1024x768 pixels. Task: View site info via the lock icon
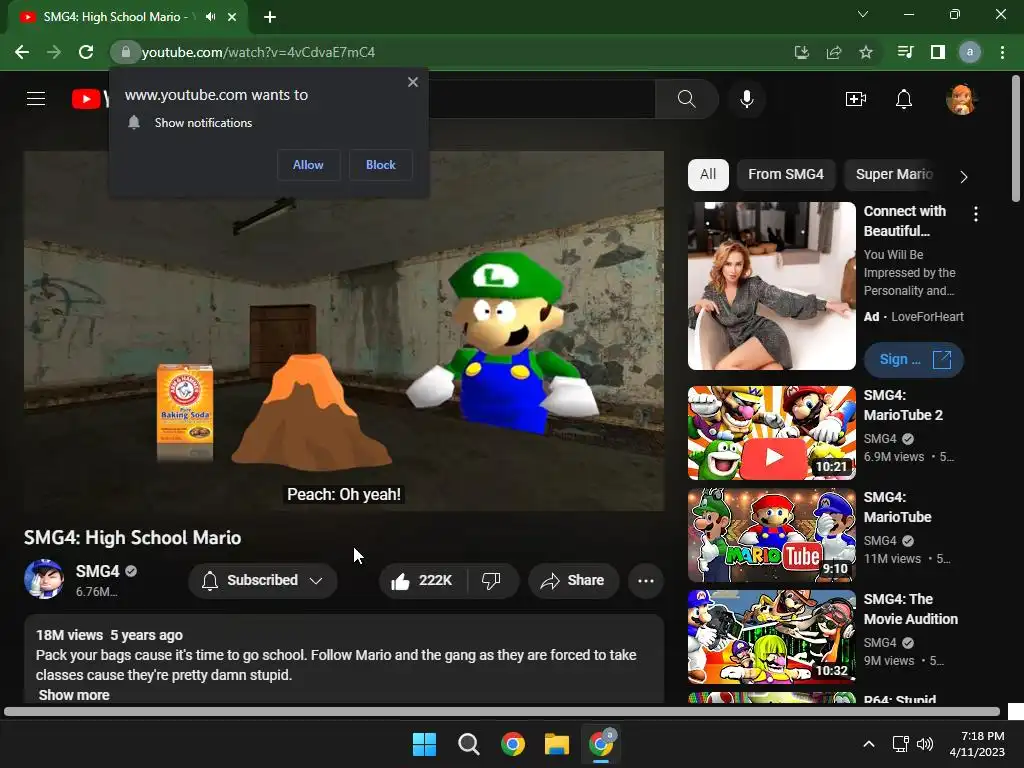point(125,52)
